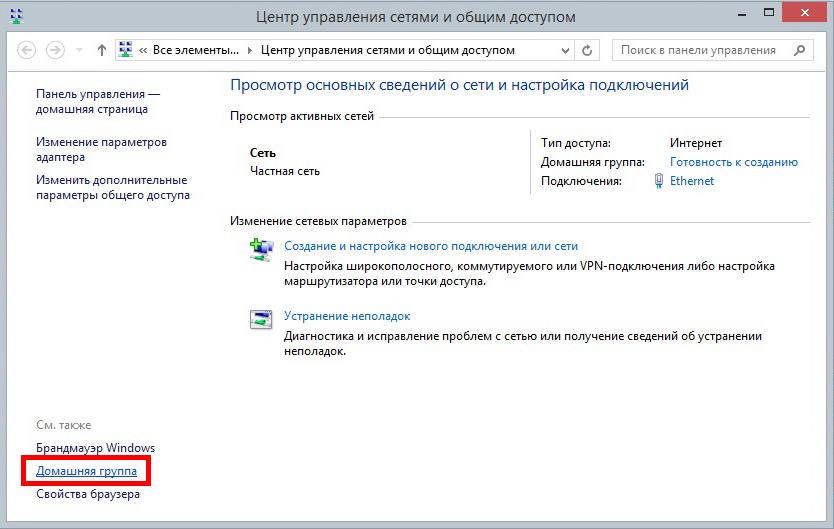Click the network icon in address bar
This screenshot has width=834, height=529.
(x=126, y=49)
